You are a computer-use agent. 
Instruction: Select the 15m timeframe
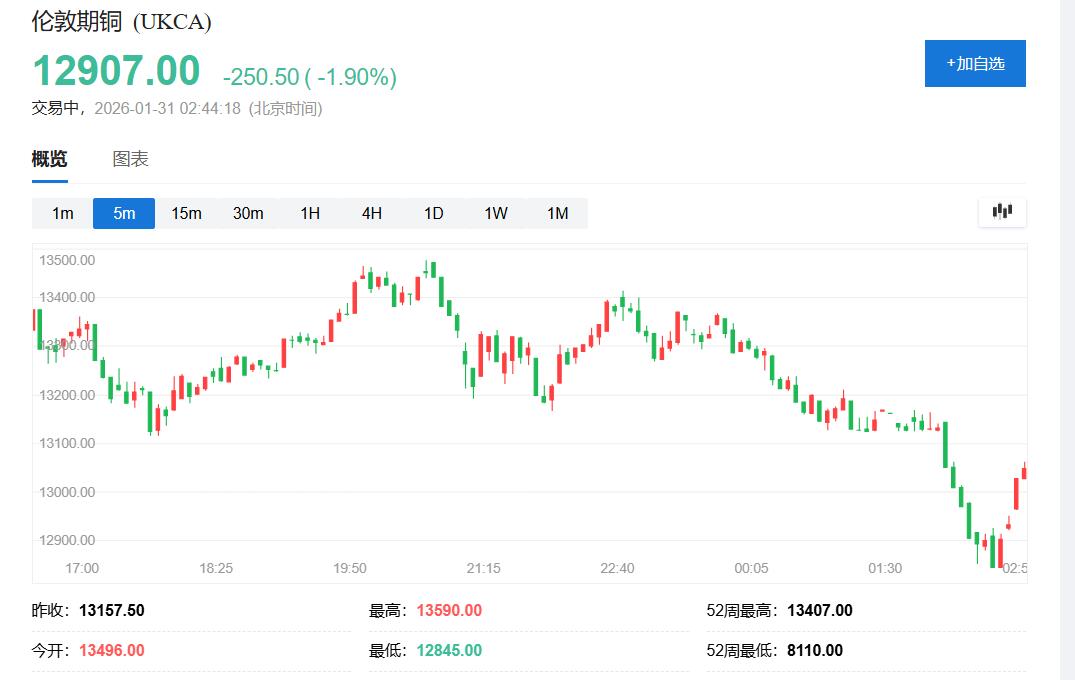tap(186, 213)
